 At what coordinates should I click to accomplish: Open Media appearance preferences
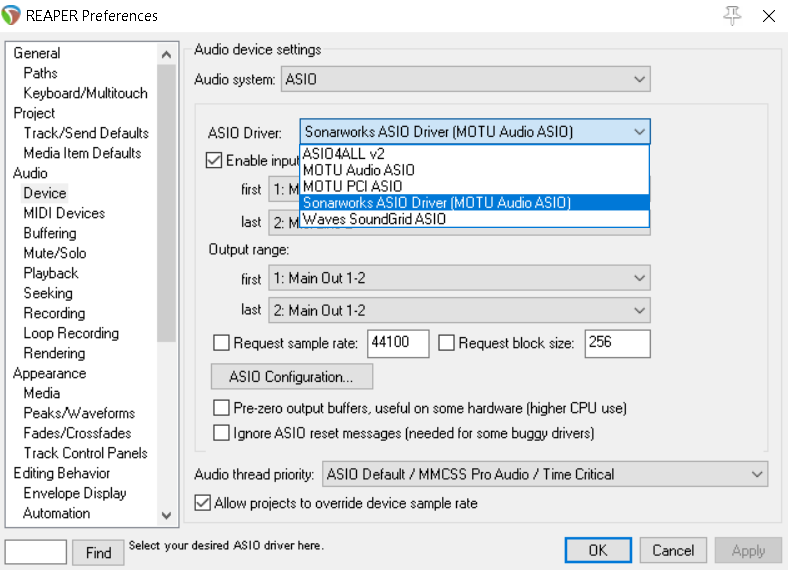[x=42, y=393]
